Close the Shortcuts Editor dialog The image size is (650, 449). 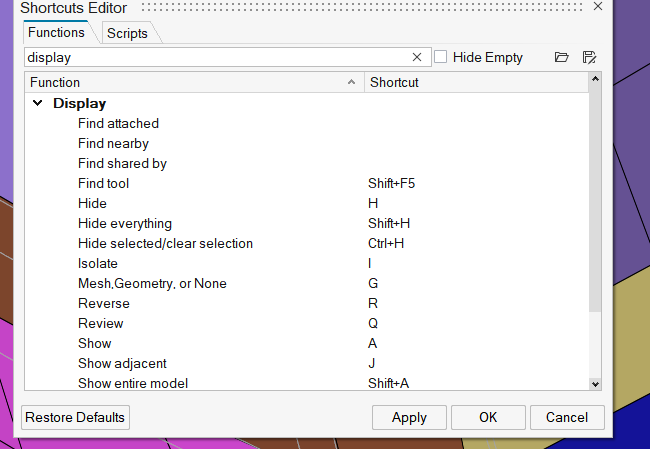(598, 6)
